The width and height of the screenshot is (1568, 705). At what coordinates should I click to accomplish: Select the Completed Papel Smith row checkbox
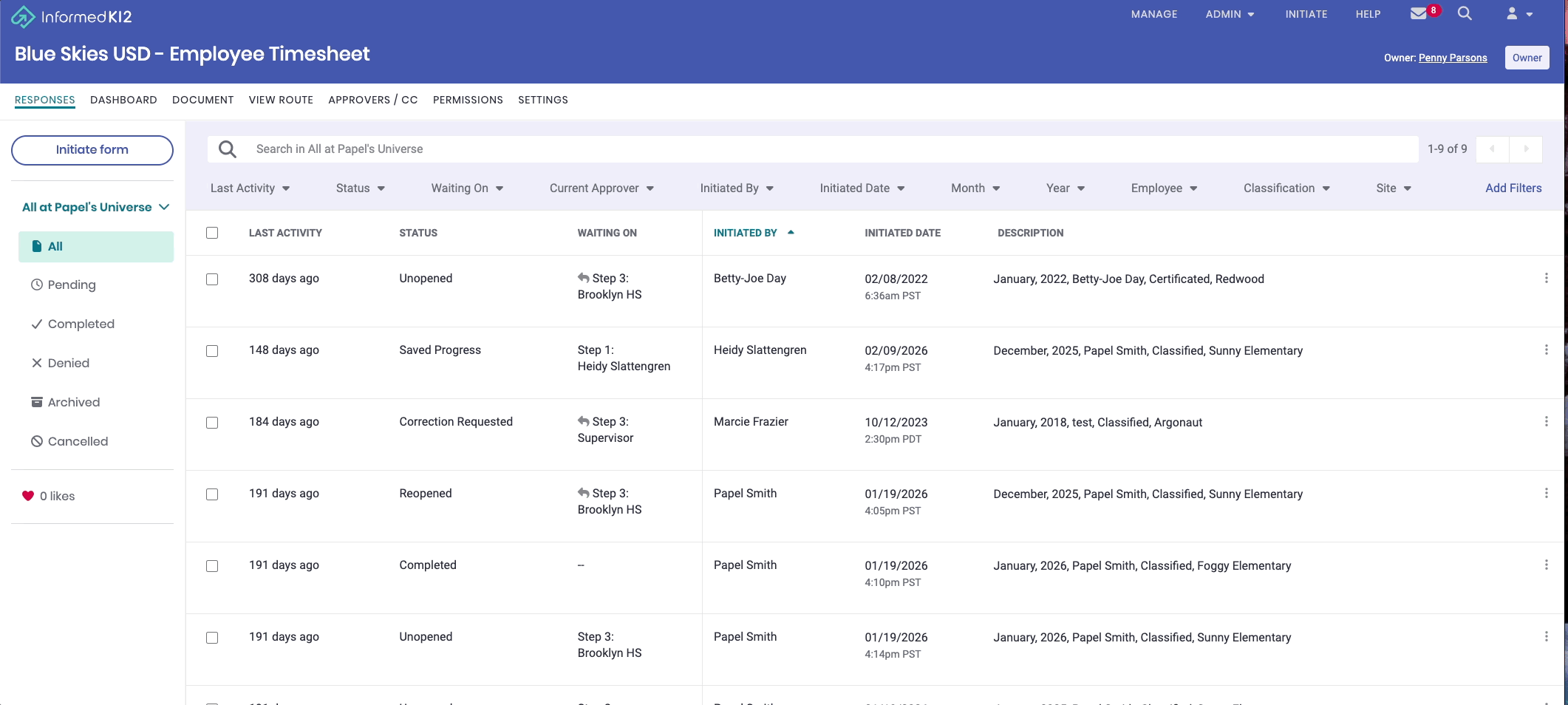[212, 566]
